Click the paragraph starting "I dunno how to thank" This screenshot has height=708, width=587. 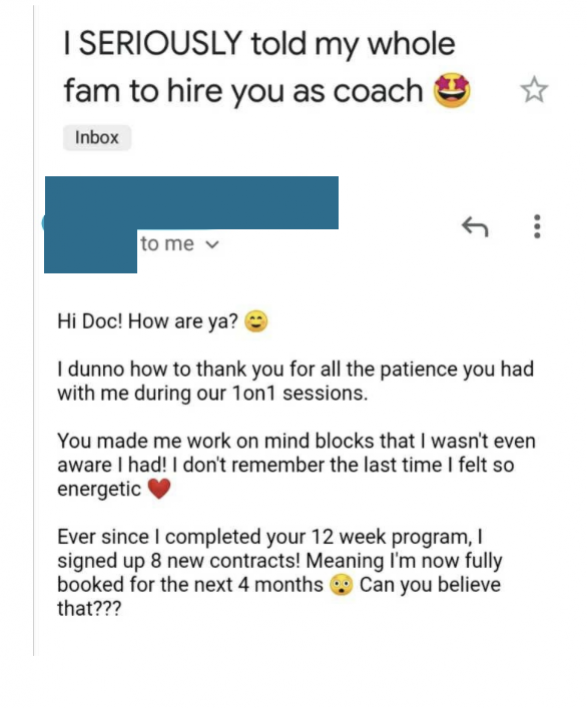[x=295, y=381]
